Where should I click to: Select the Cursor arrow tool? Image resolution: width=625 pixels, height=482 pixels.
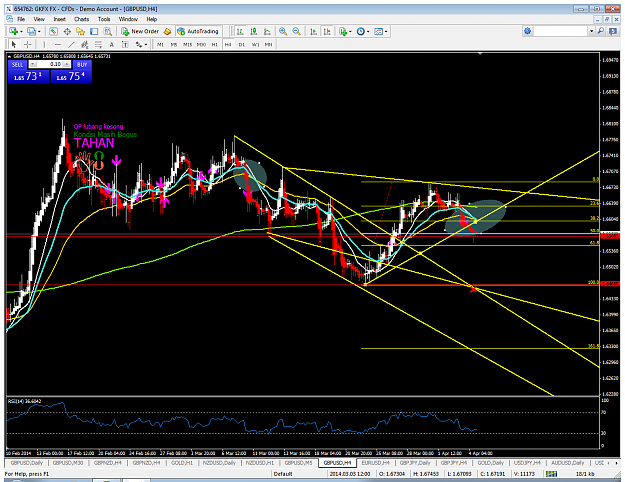pyautogui.click(x=14, y=44)
